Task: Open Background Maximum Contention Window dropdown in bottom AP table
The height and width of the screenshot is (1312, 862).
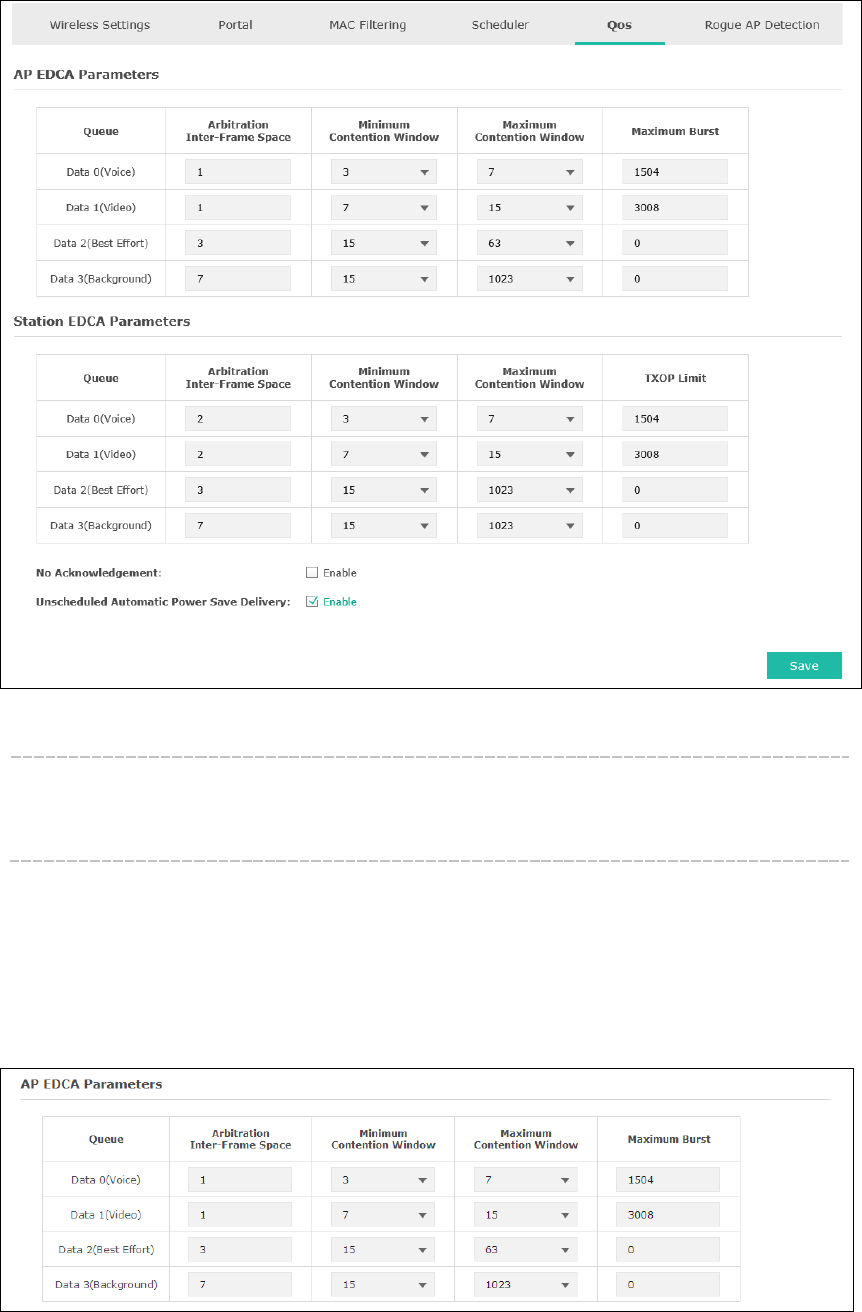Action: 526,1284
